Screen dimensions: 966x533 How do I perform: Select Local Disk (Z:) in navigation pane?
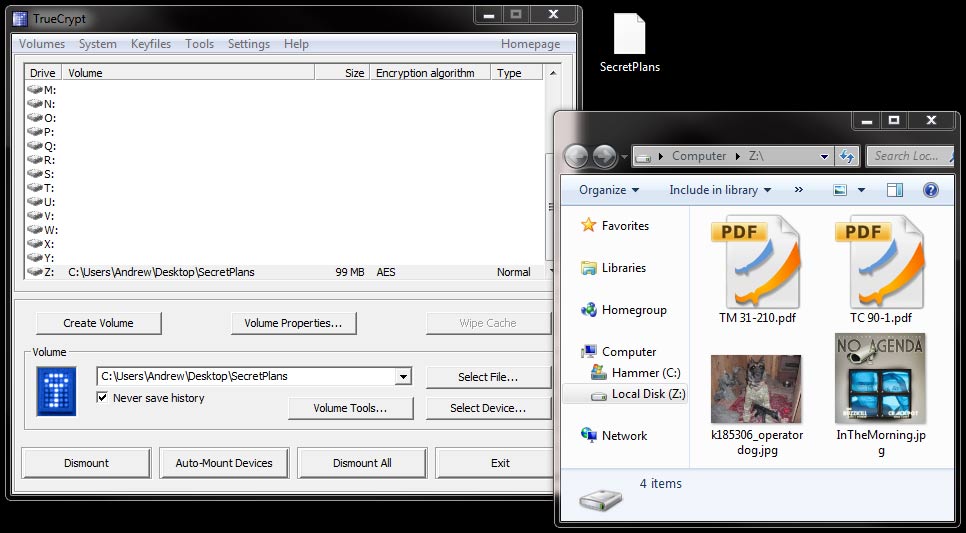pyautogui.click(x=625, y=394)
